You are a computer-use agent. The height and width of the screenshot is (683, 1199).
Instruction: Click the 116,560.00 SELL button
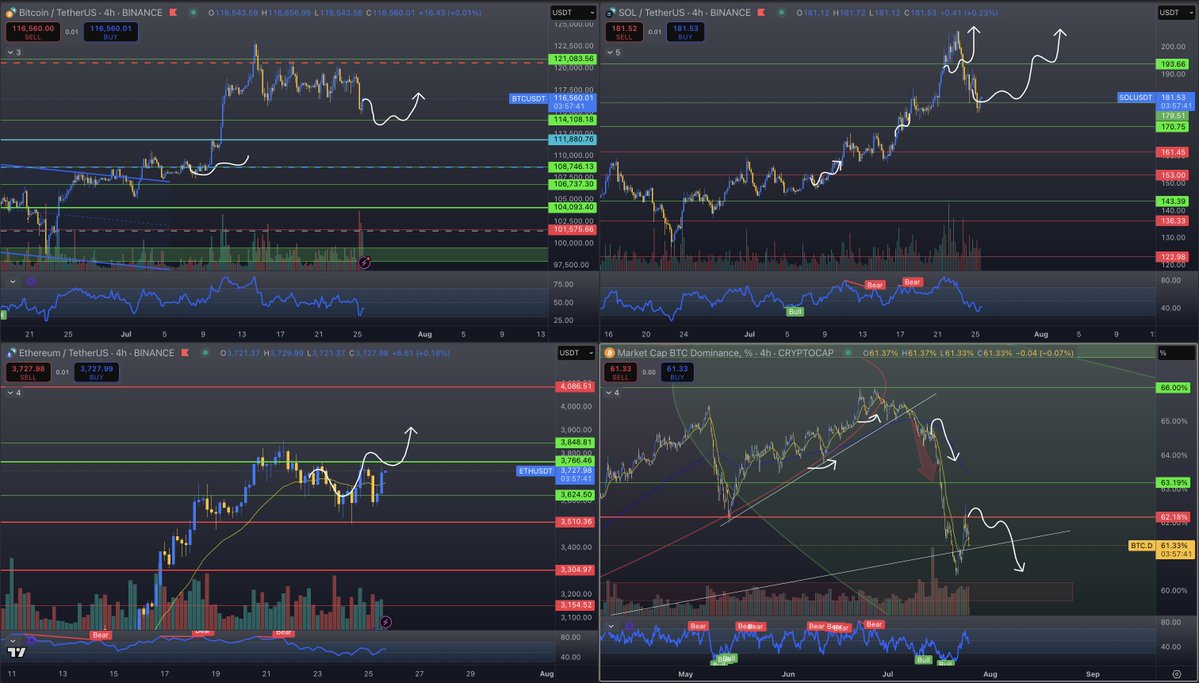33,32
